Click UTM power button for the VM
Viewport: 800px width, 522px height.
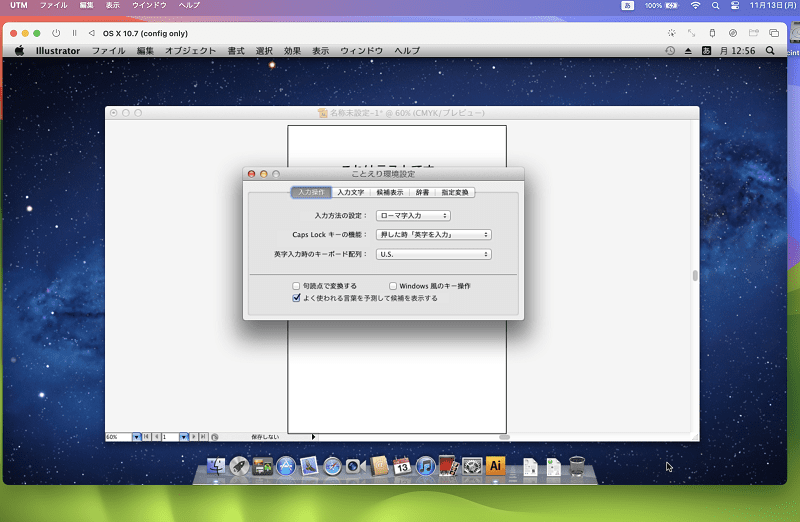tap(56, 33)
